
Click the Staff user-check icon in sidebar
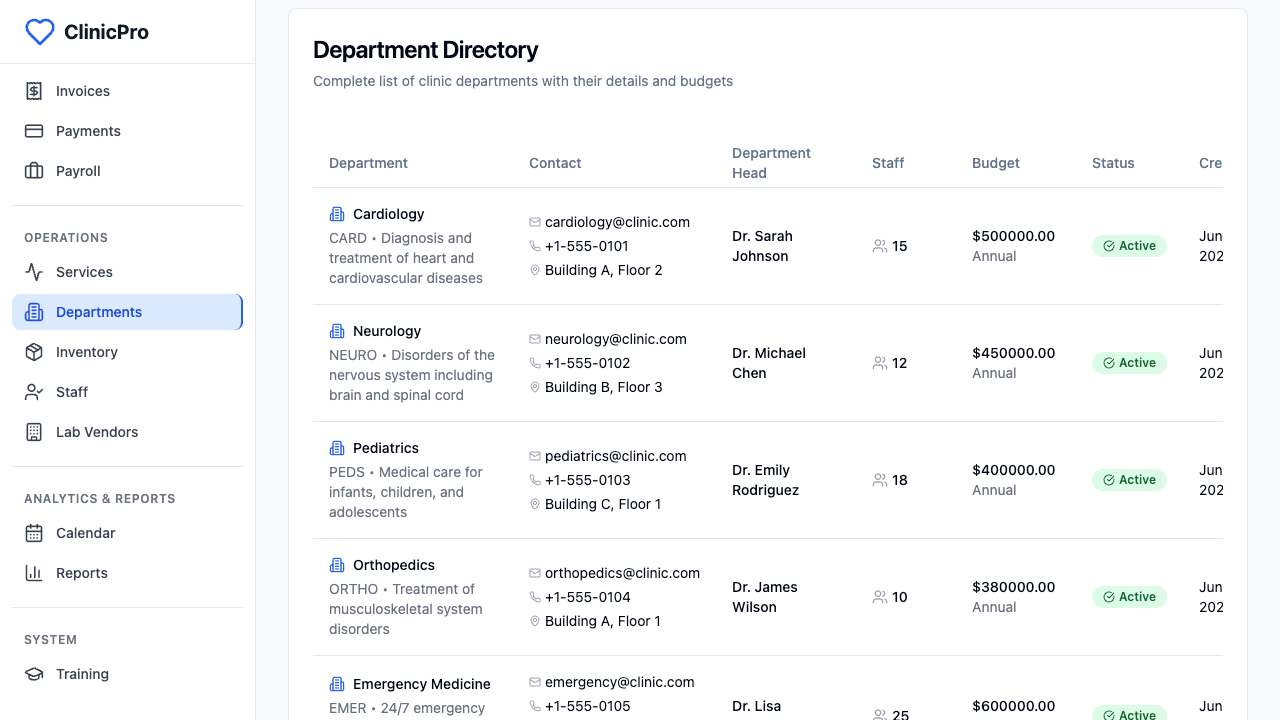(x=34, y=392)
